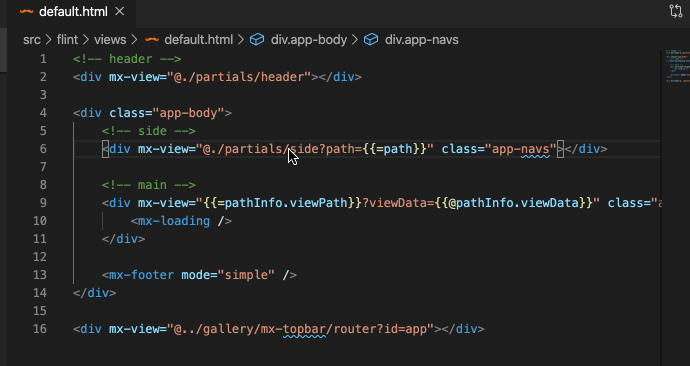Click the closing '</div>' on line 11

[124, 239]
